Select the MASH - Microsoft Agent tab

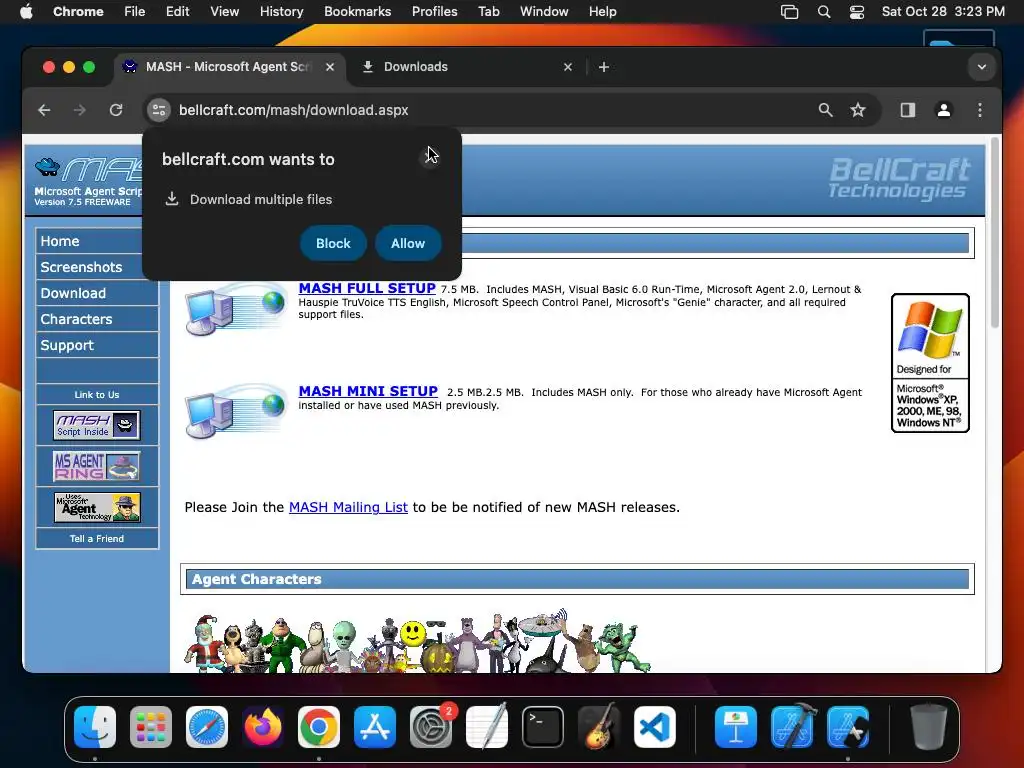tap(229, 67)
